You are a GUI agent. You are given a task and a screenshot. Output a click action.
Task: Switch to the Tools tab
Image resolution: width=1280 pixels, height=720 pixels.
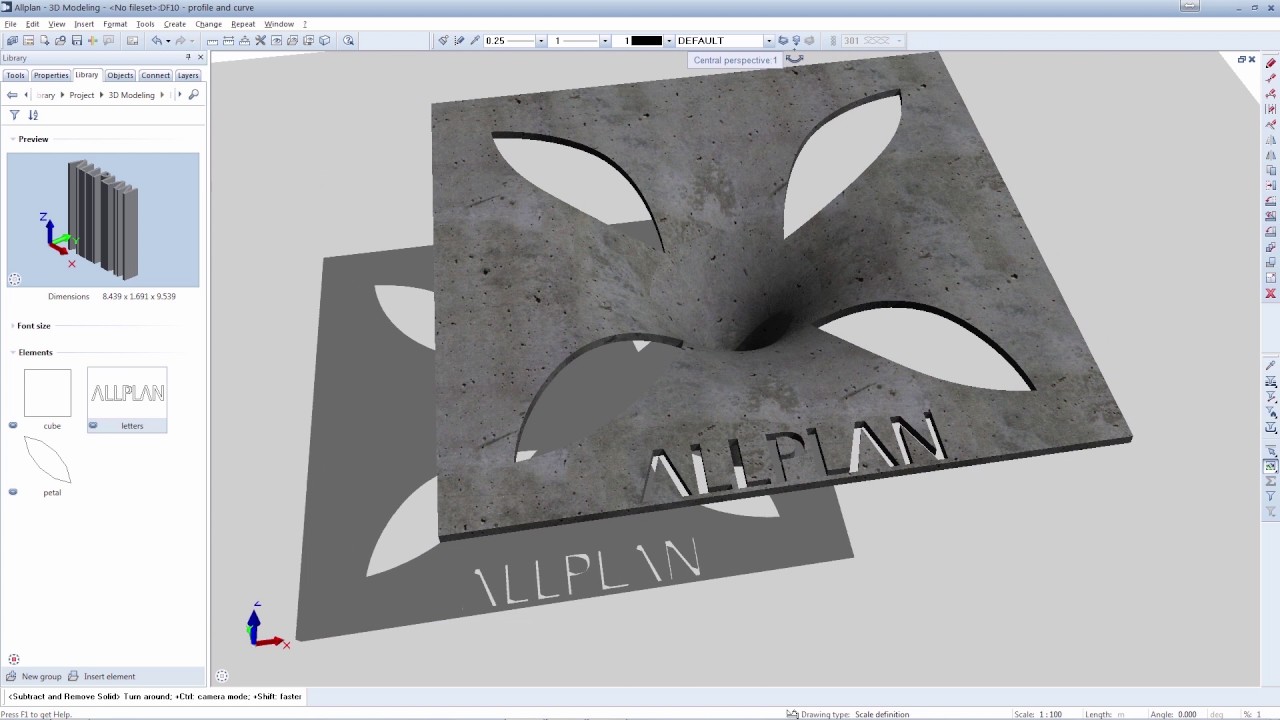pos(15,75)
